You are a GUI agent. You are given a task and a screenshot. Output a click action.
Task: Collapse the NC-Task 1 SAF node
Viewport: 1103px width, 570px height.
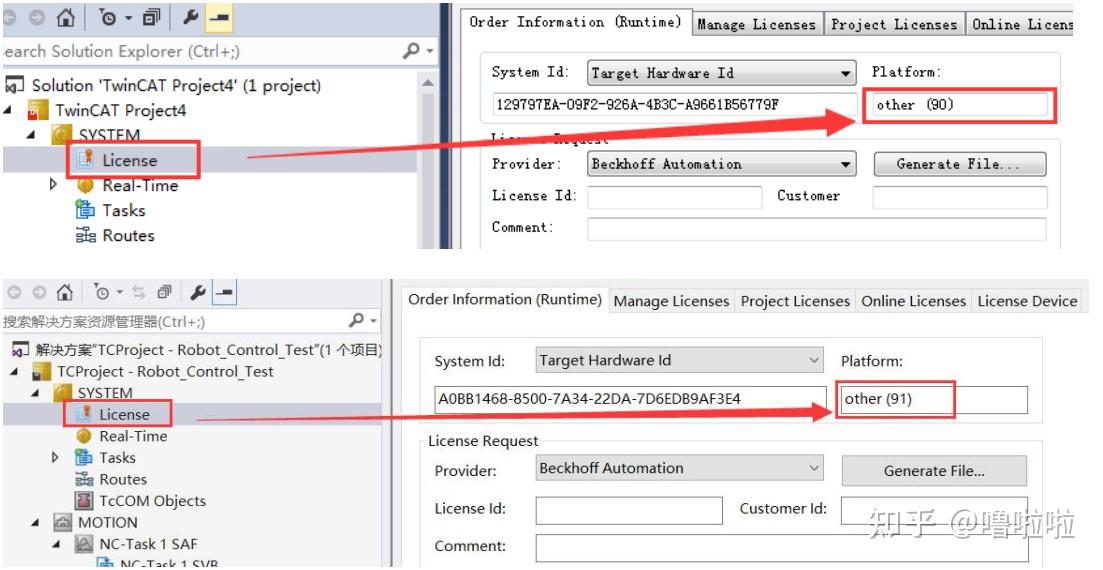coord(56,544)
